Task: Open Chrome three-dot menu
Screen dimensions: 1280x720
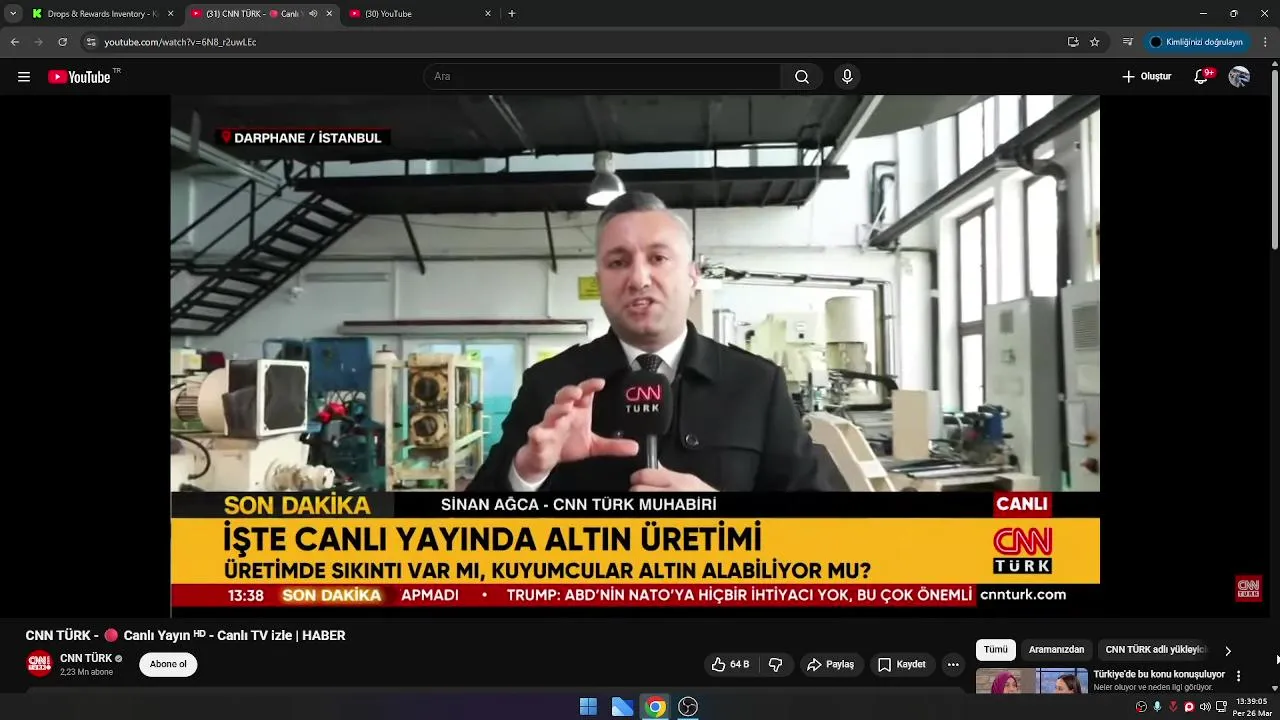Action: 1266,42
